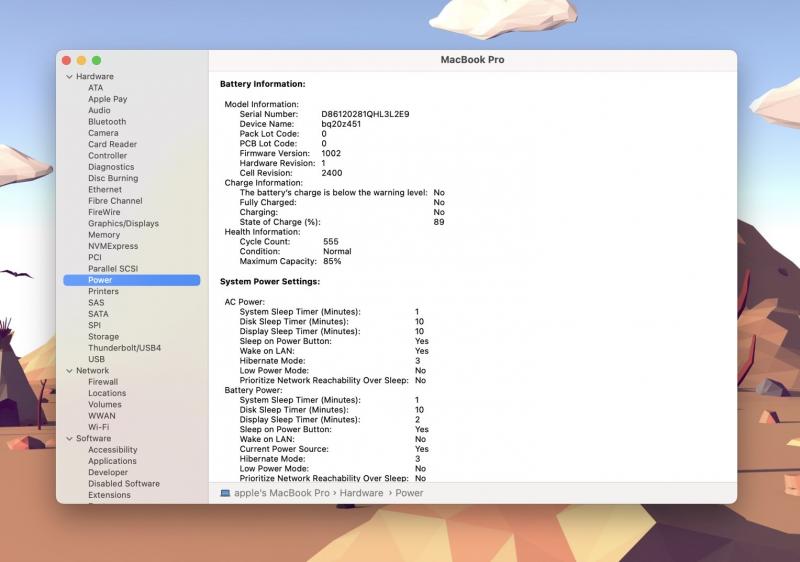Image resolution: width=800 pixels, height=562 pixels.
Task: Click the laptop icon in path bar
Action: click(225, 493)
